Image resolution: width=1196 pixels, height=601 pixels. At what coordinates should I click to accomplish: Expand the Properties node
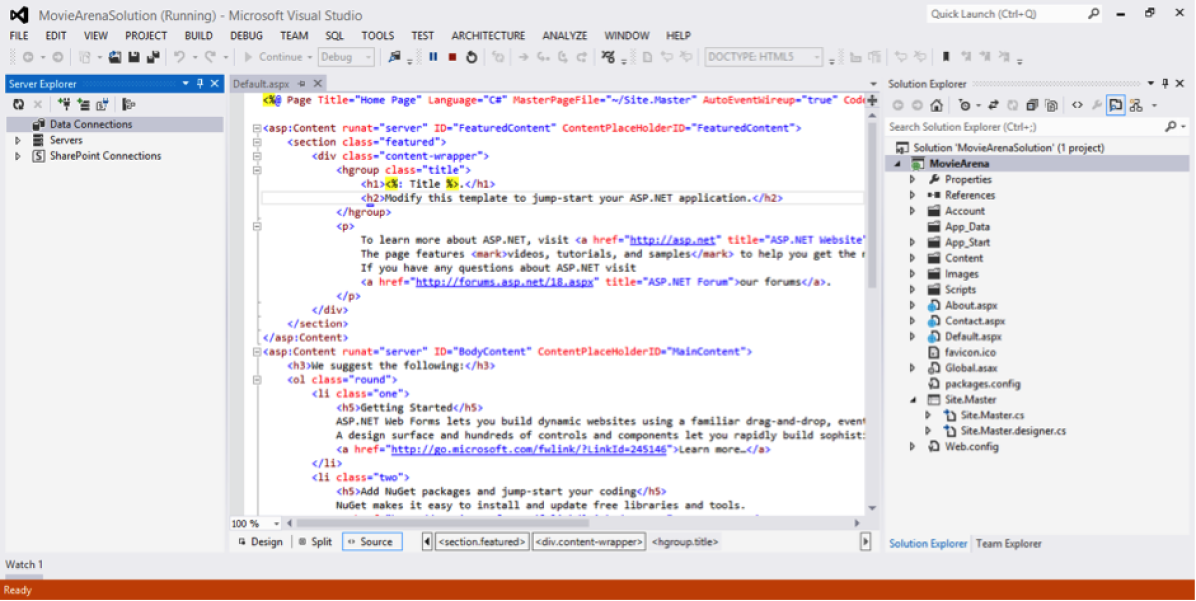[x=912, y=180]
